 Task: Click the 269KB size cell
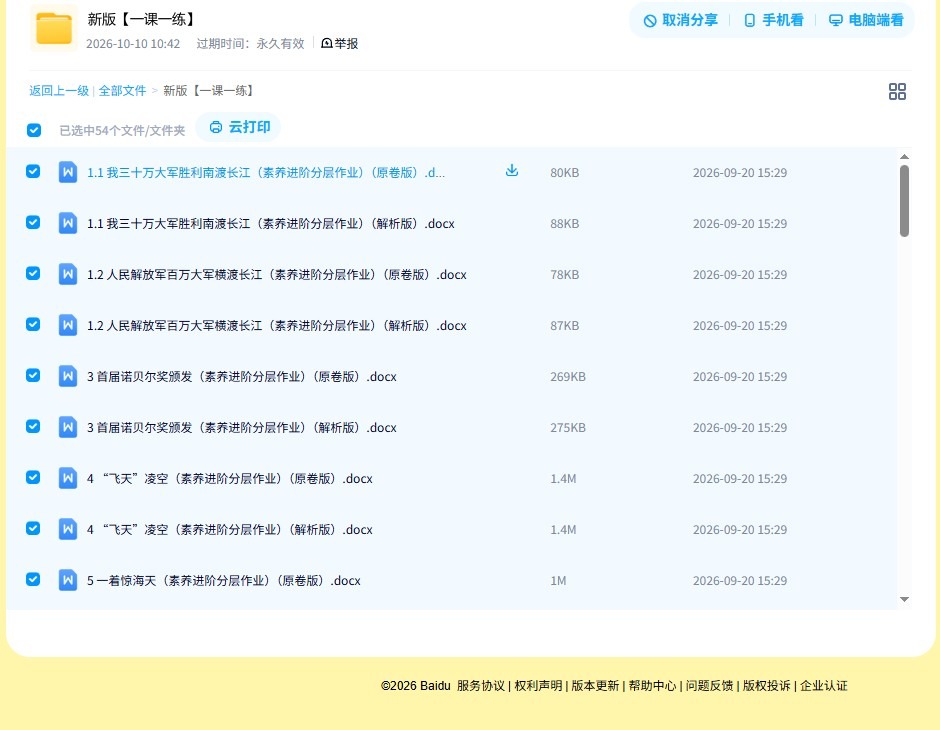(x=568, y=376)
